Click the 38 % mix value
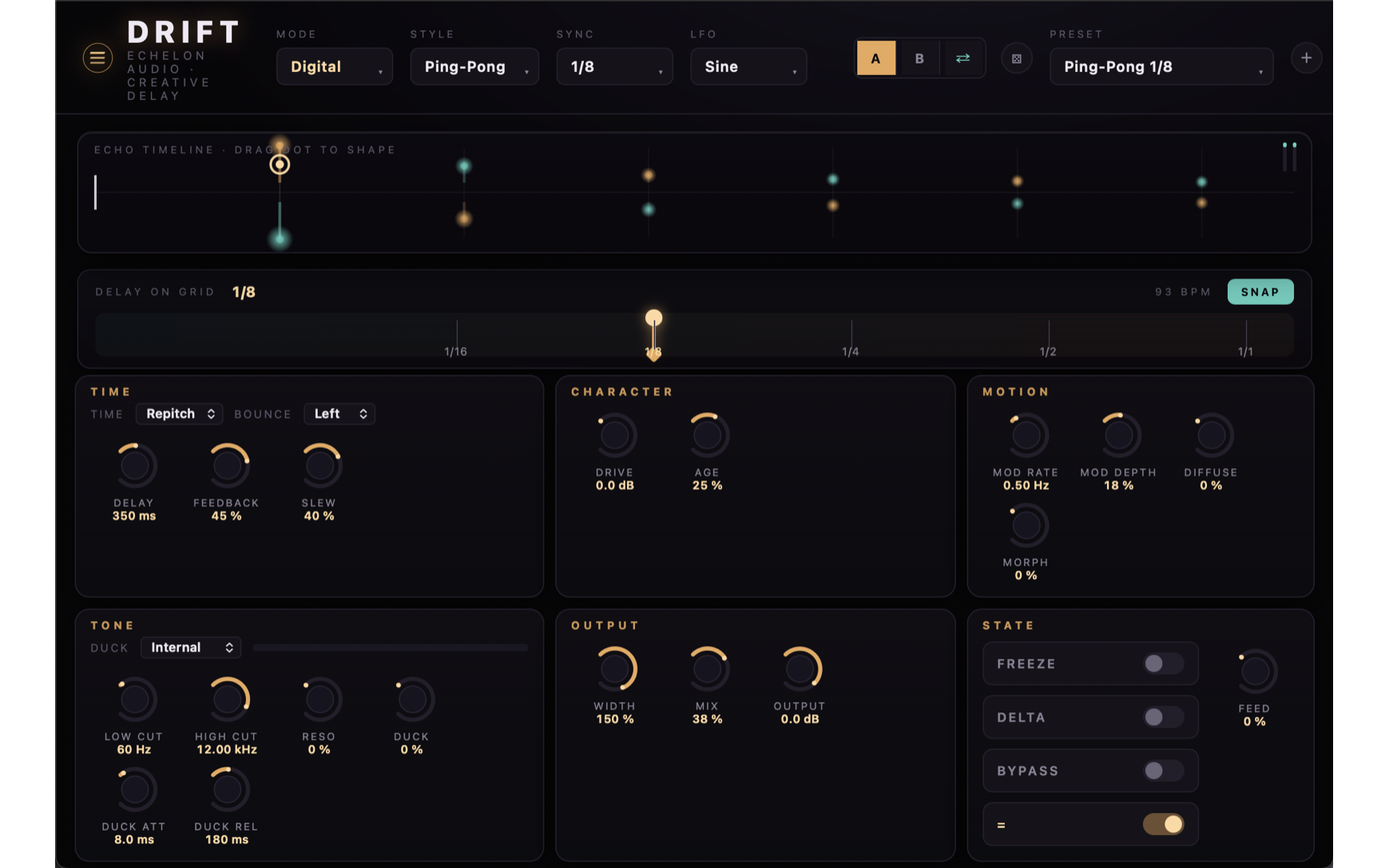The image size is (1389, 868). [x=707, y=719]
